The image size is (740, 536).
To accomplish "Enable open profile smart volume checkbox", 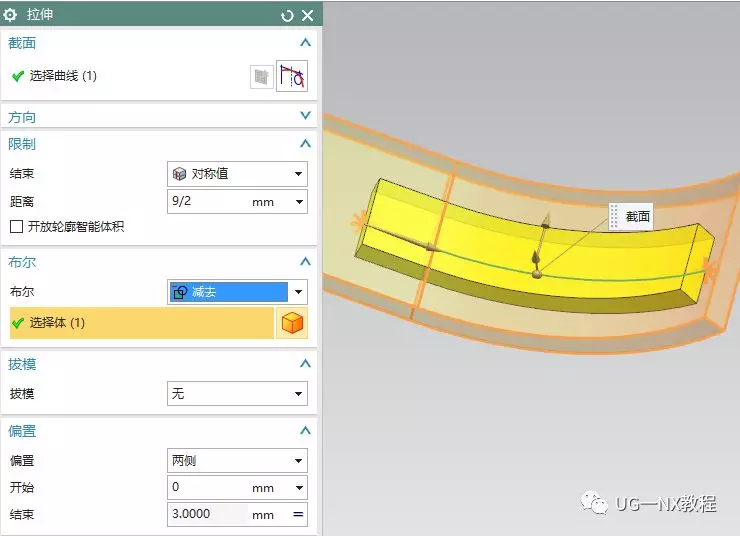I will tap(16, 227).
